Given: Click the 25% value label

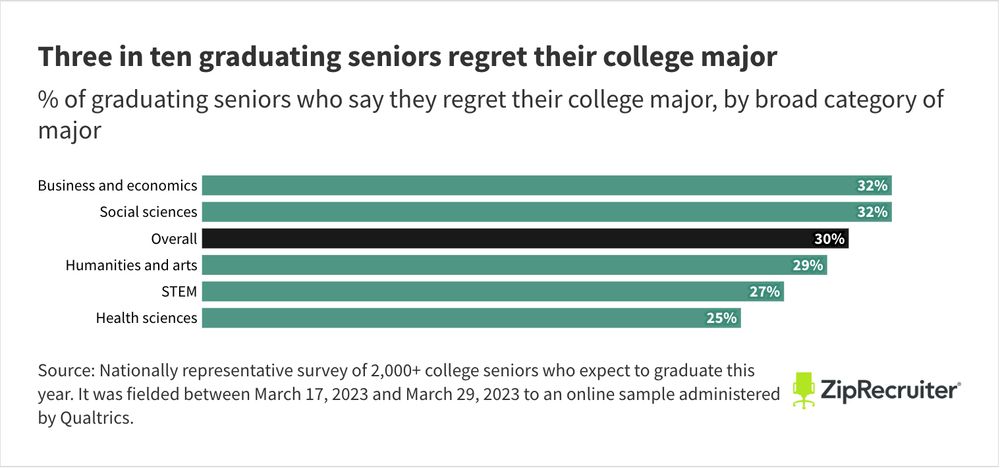Looking at the screenshot, I should (x=722, y=318).
